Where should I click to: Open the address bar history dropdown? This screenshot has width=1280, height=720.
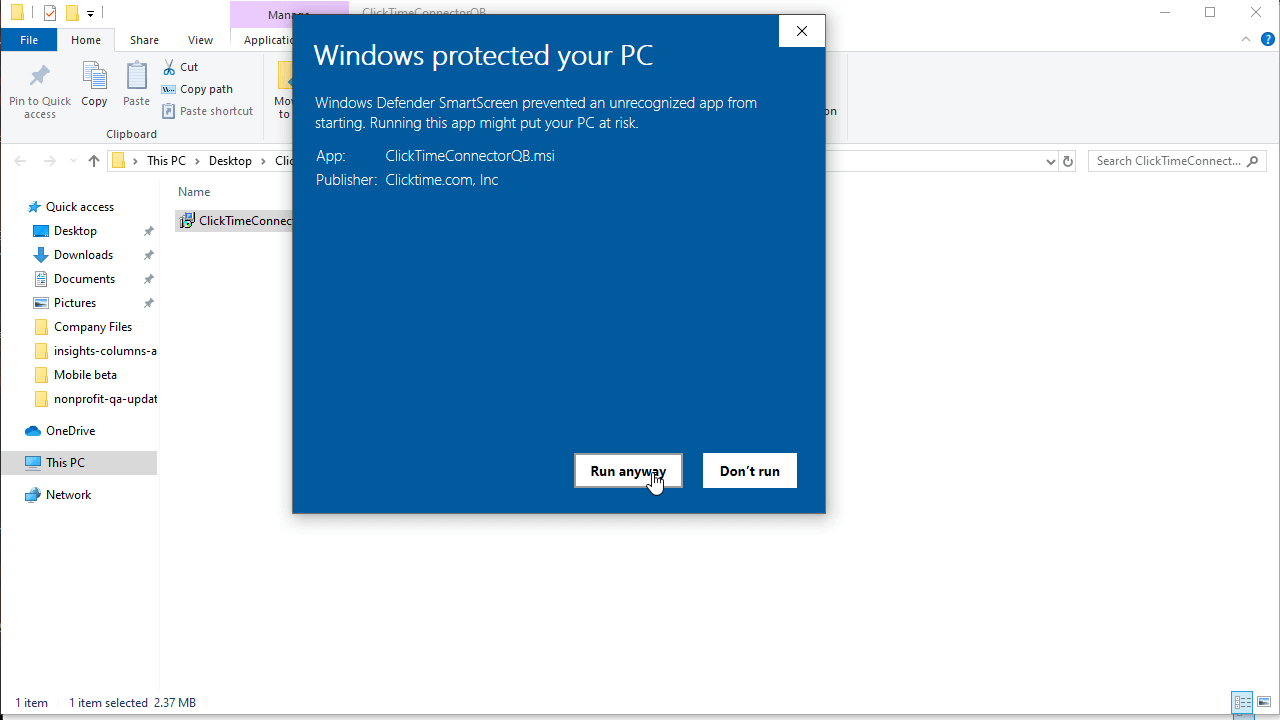tap(1050, 161)
